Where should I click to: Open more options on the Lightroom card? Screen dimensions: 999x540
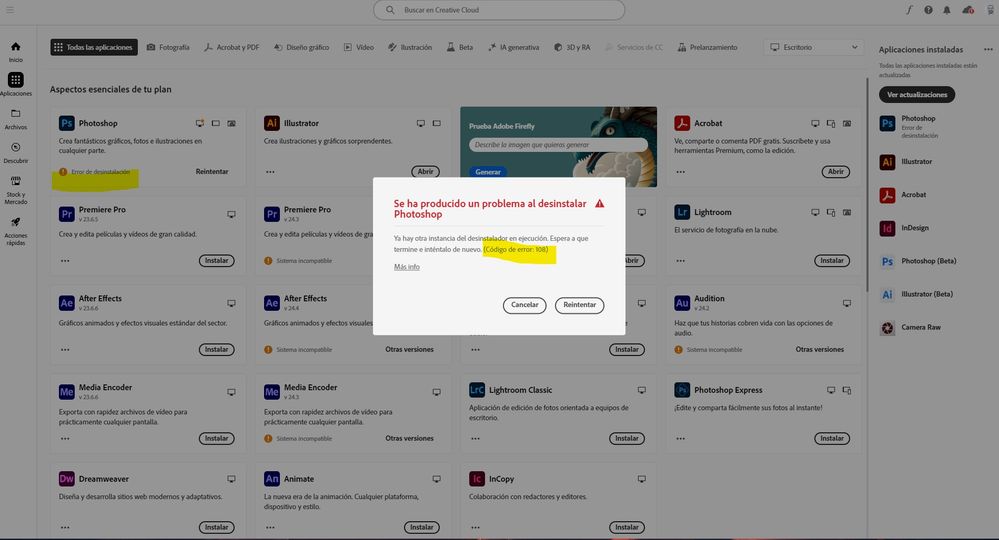click(x=680, y=260)
